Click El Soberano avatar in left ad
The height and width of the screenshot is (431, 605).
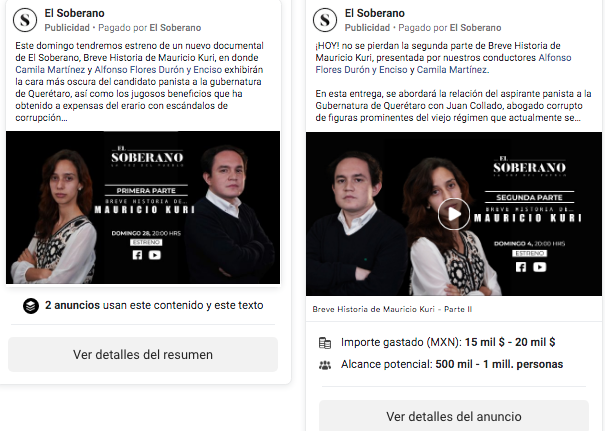[25, 20]
